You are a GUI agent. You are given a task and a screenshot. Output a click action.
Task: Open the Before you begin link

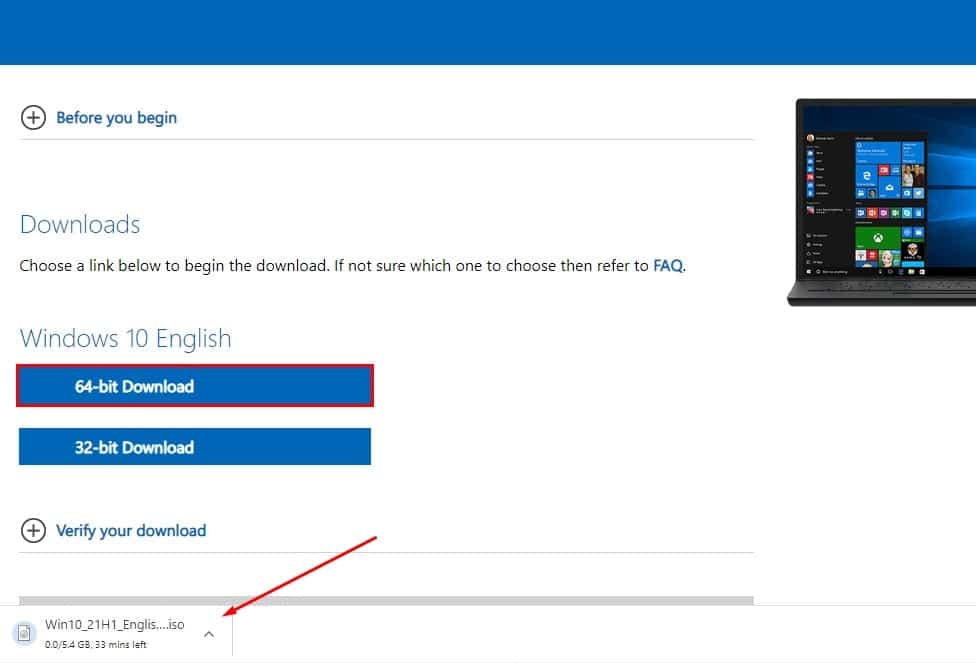[116, 118]
